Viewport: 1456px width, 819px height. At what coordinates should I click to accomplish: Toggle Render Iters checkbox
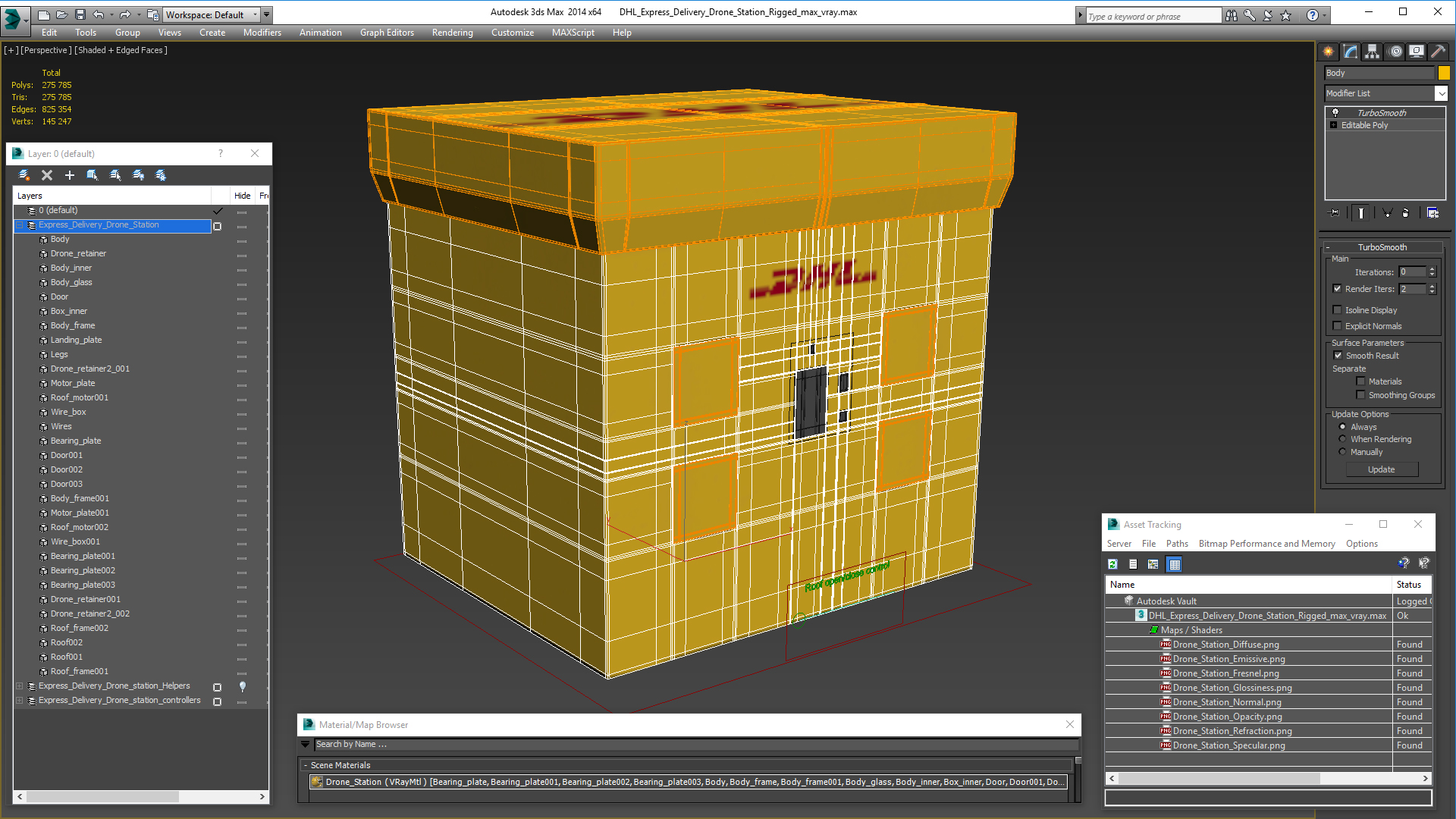click(x=1338, y=289)
